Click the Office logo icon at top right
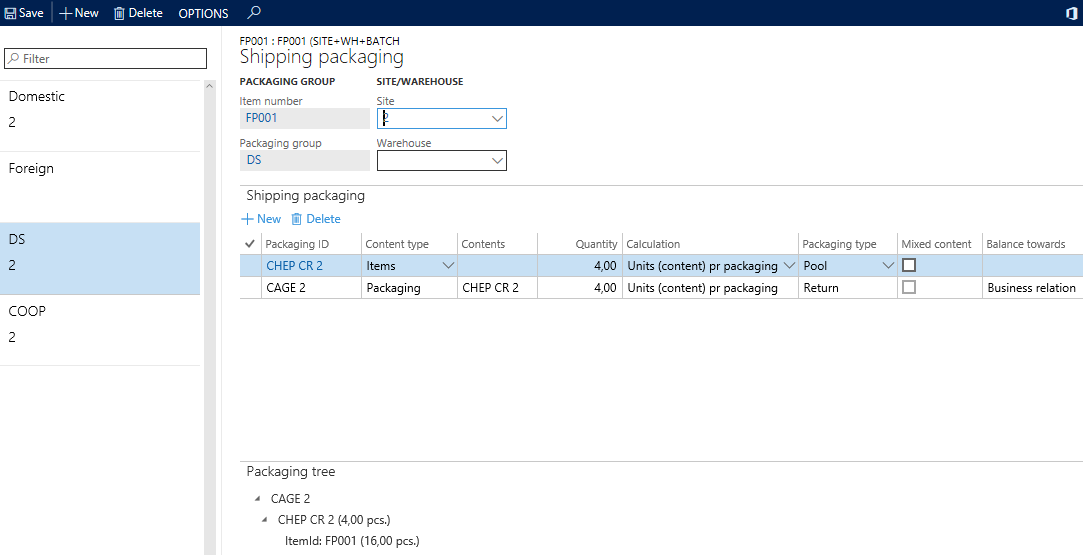Screen dimensions: 1083x555 pyautogui.click(x=1071, y=13)
